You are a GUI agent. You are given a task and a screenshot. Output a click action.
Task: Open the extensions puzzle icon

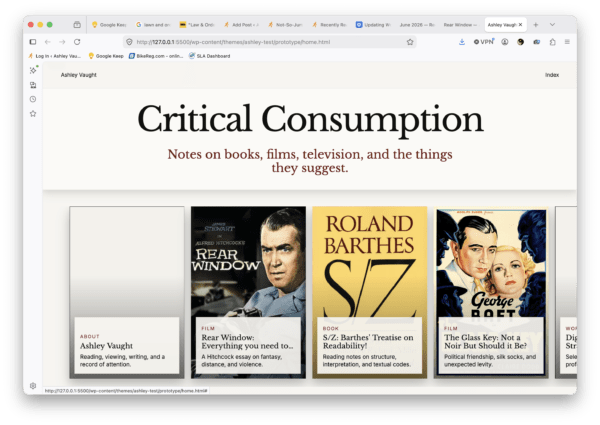click(x=553, y=42)
